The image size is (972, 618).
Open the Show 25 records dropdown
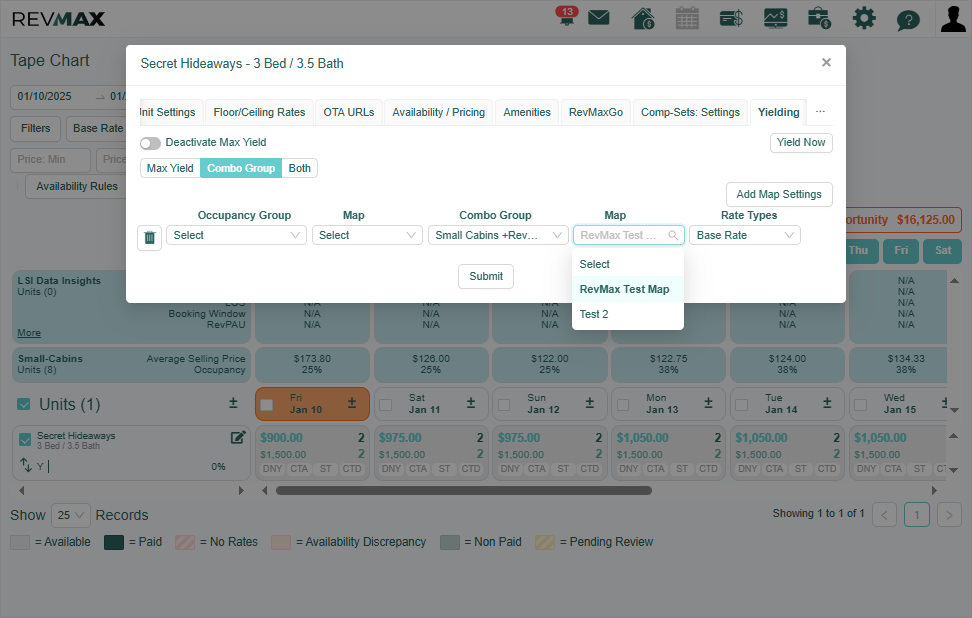coord(71,515)
